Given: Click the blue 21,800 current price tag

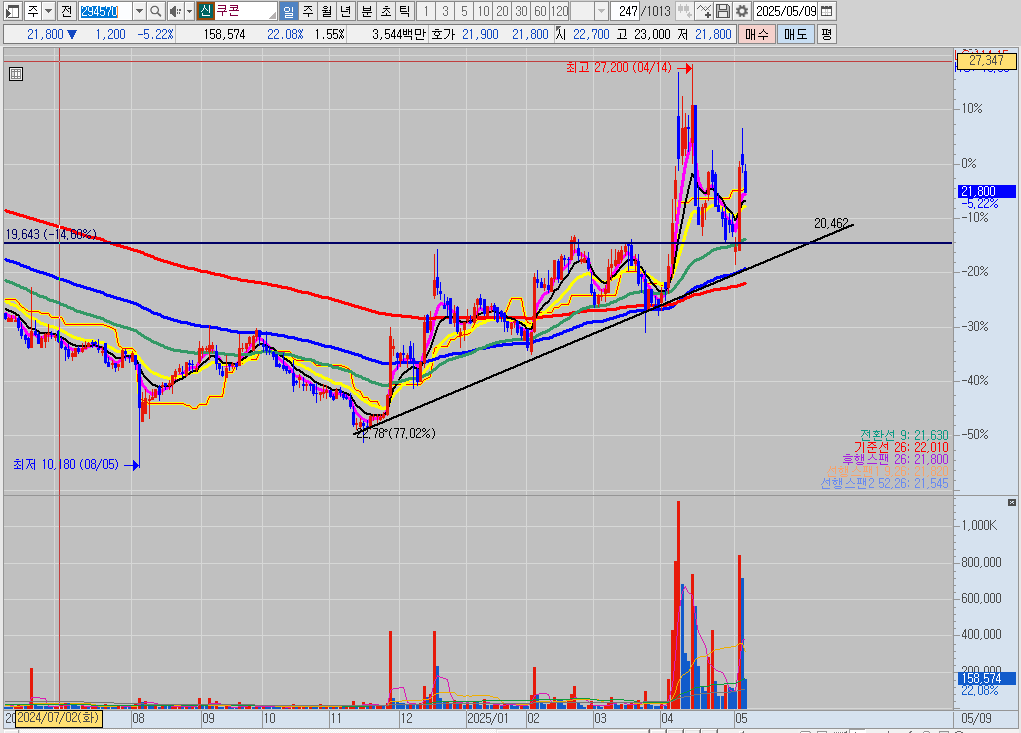Looking at the screenshot, I should [x=988, y=191].
